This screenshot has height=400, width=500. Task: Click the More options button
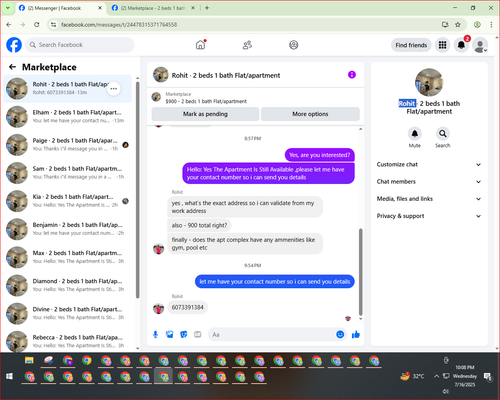click(x=310, y=114)
